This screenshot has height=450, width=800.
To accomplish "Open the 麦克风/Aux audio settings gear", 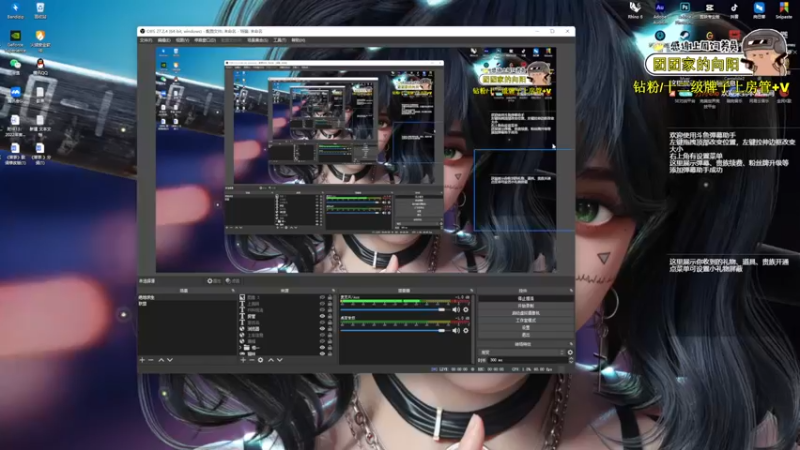I will pyautogui.click(x=466, y=310).
